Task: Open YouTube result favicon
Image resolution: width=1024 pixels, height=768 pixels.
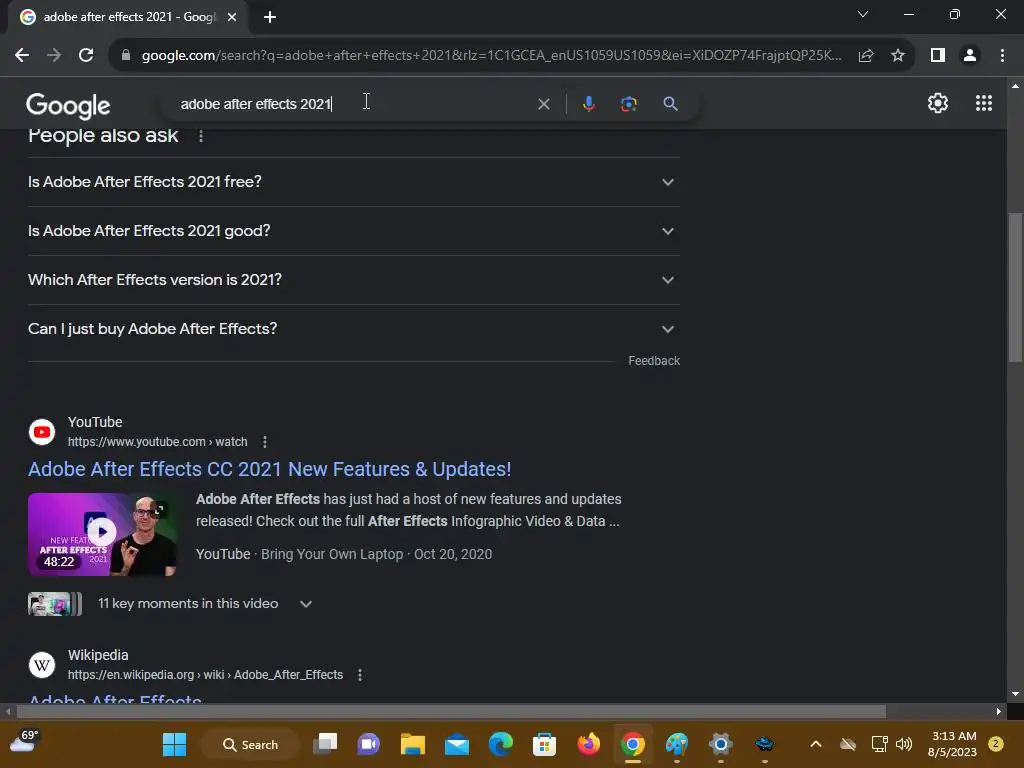Action: [x=42, y=432]
